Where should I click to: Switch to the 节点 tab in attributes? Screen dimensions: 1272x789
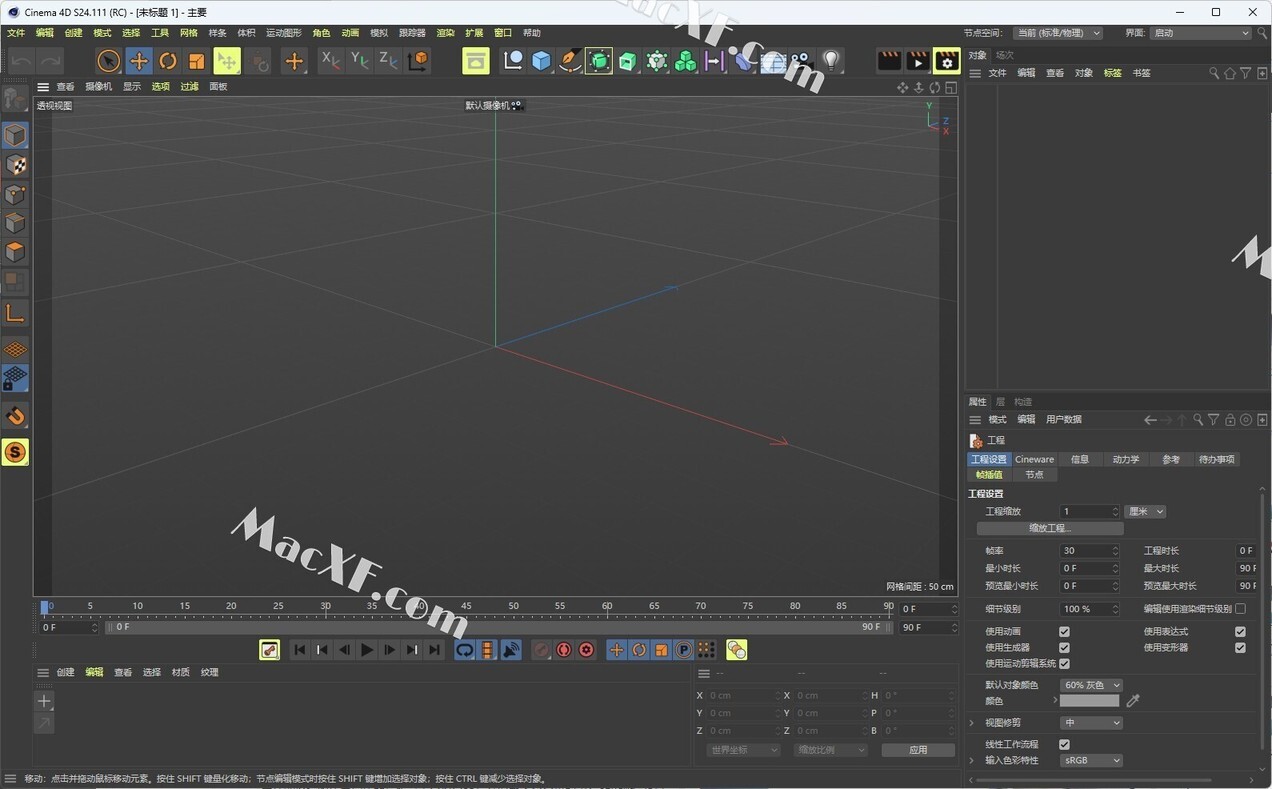pos(1034,475)
